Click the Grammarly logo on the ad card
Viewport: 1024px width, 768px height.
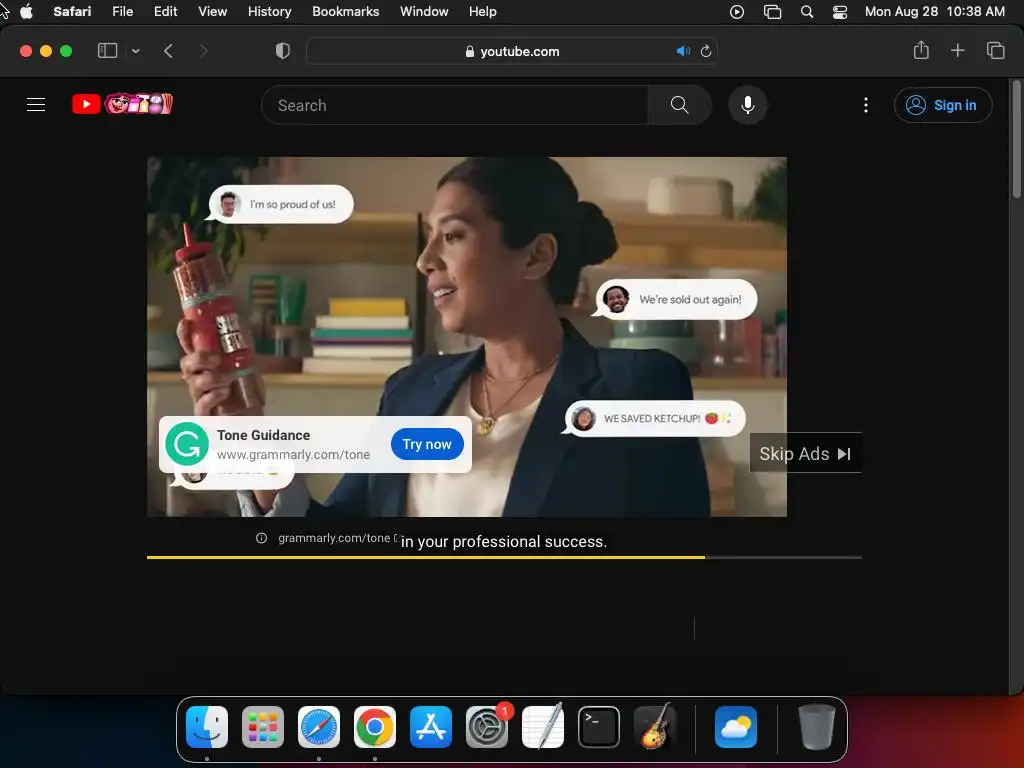coord(187,444)
